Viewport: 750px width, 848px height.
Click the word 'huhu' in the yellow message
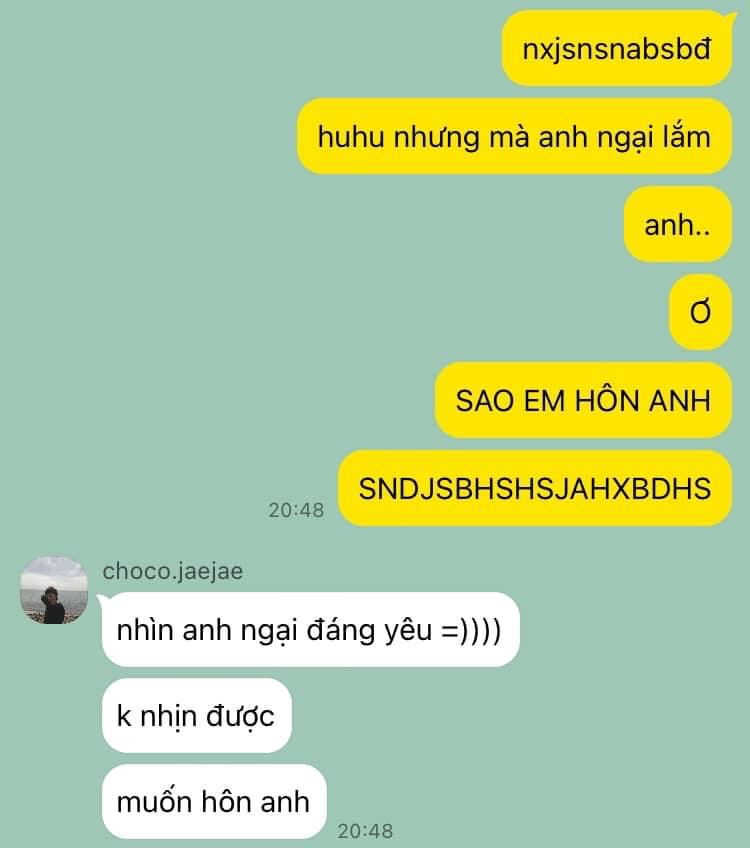point(350,137)
